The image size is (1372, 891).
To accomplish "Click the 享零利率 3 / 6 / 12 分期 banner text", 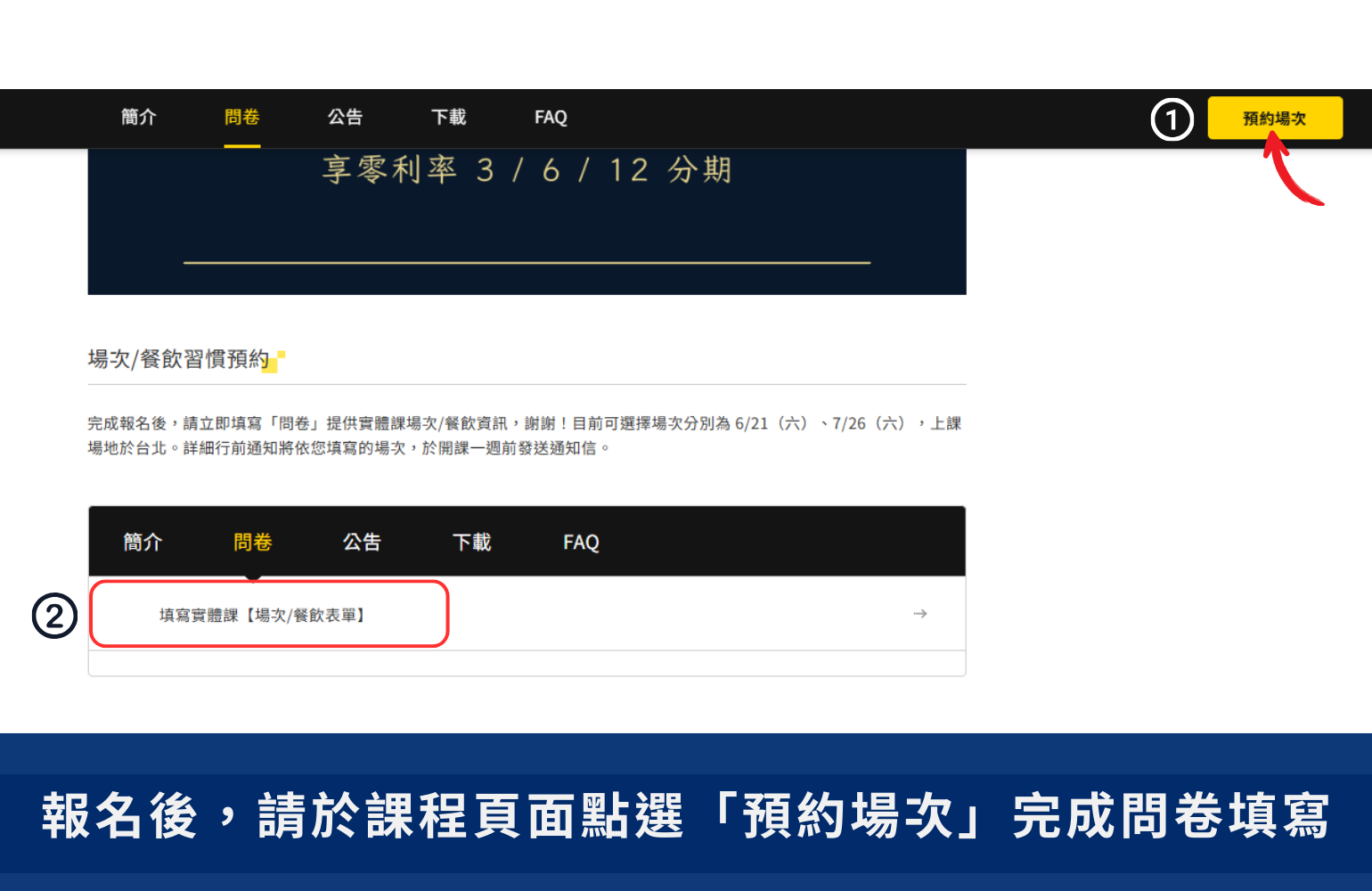I will tap(527, 169).
